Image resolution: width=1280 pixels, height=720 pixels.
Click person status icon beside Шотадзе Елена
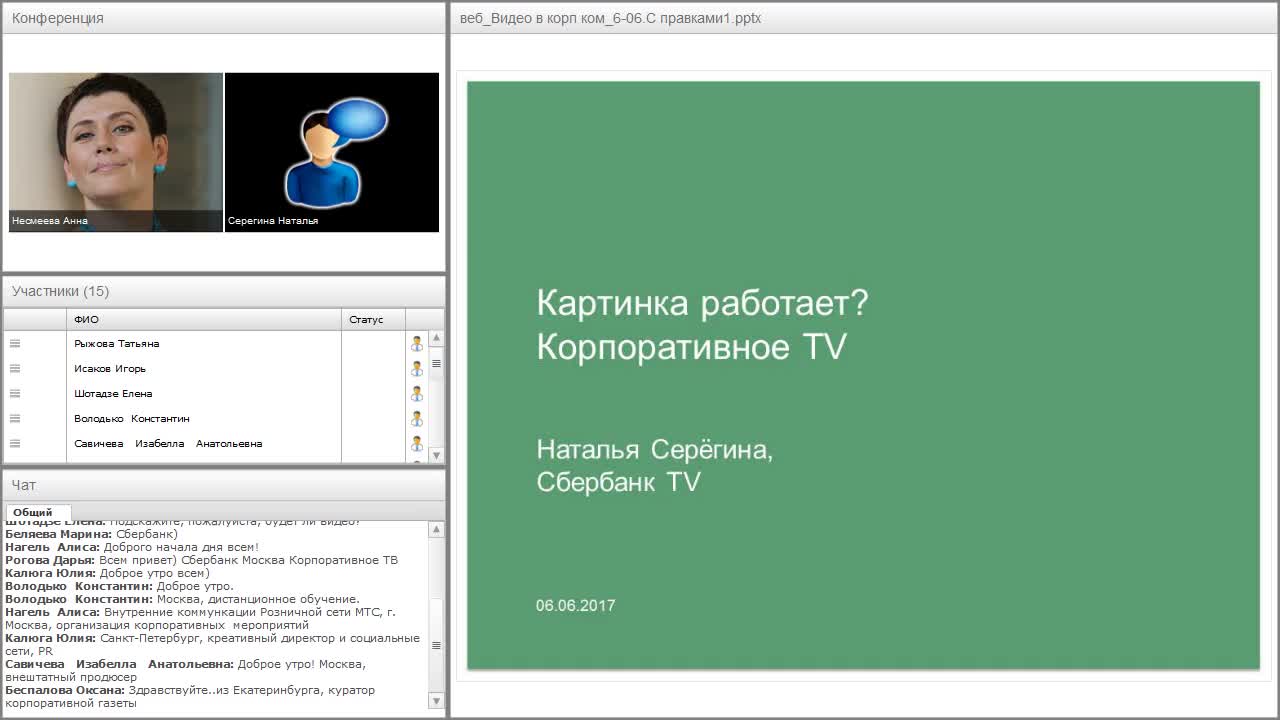[x=417, y=393]
